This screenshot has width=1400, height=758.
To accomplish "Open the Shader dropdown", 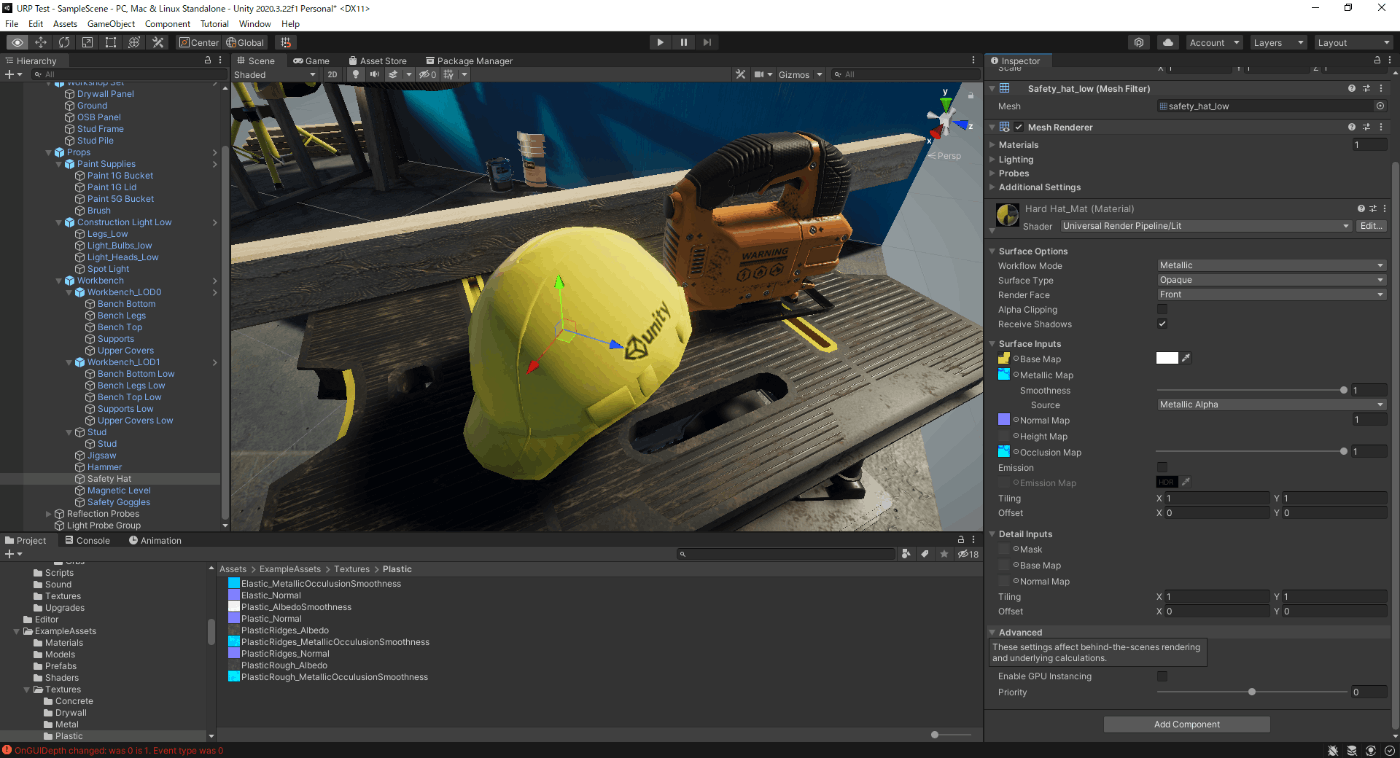I will [1205, 226].
